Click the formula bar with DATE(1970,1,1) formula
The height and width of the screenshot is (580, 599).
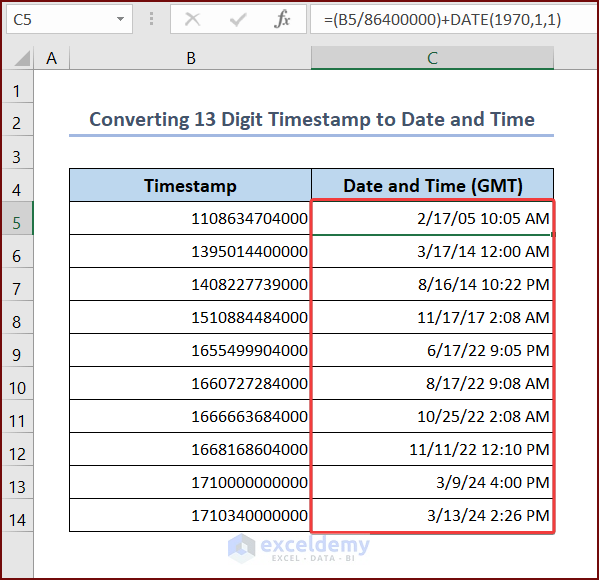point(454,19)
